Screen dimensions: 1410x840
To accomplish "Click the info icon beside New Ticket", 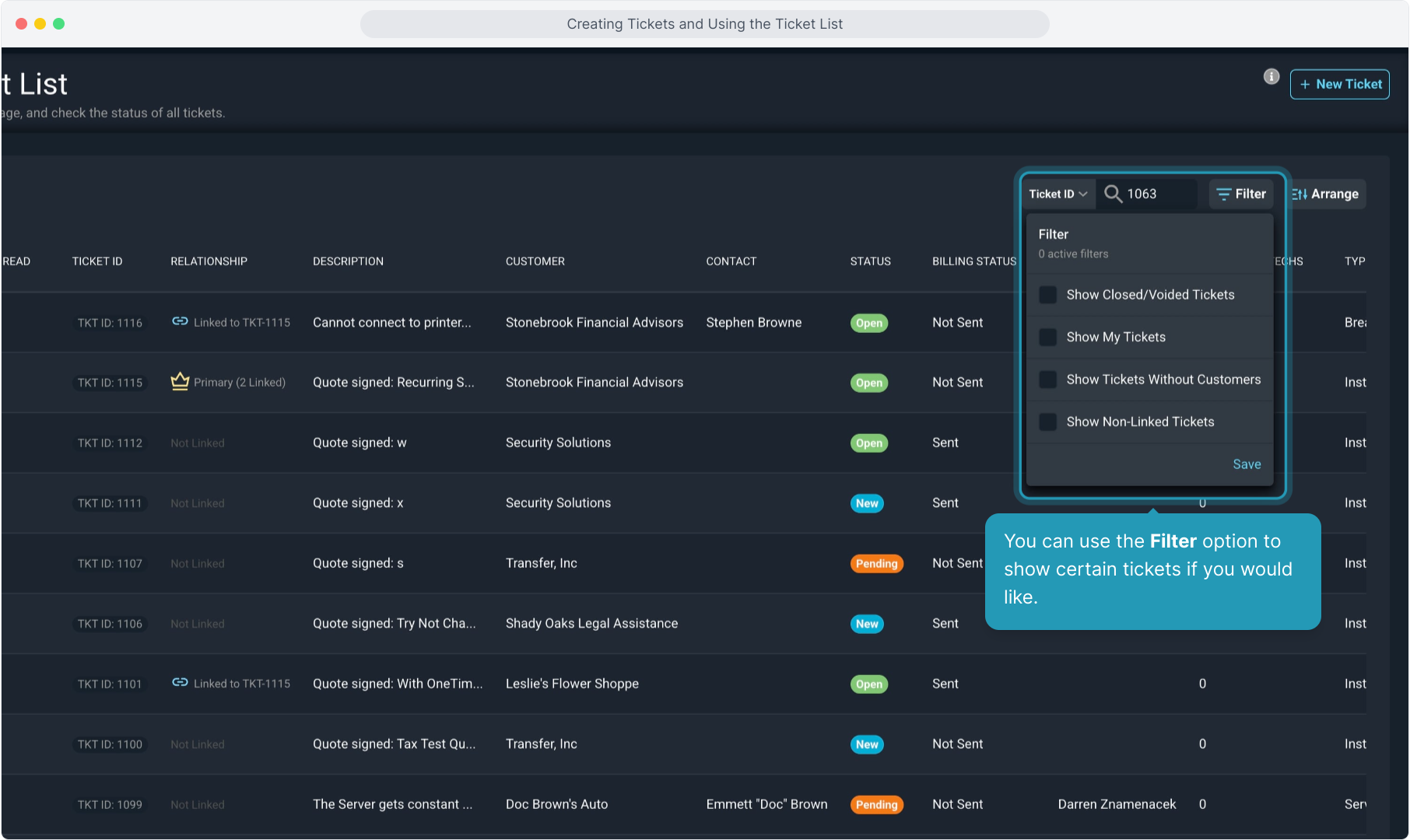I will 1271,76.
